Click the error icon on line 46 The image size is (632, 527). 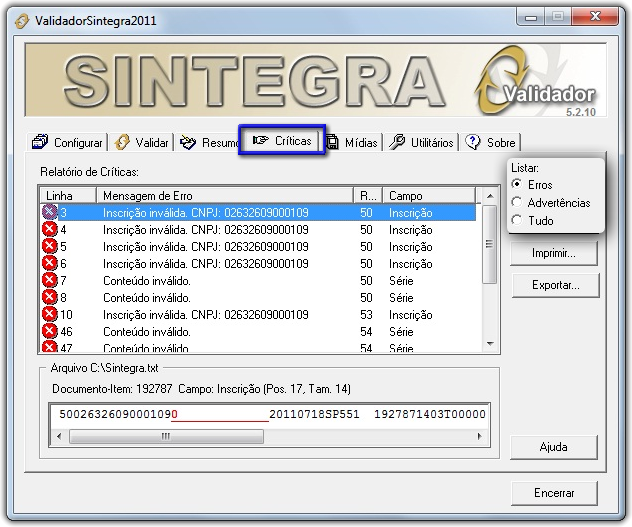50,331
